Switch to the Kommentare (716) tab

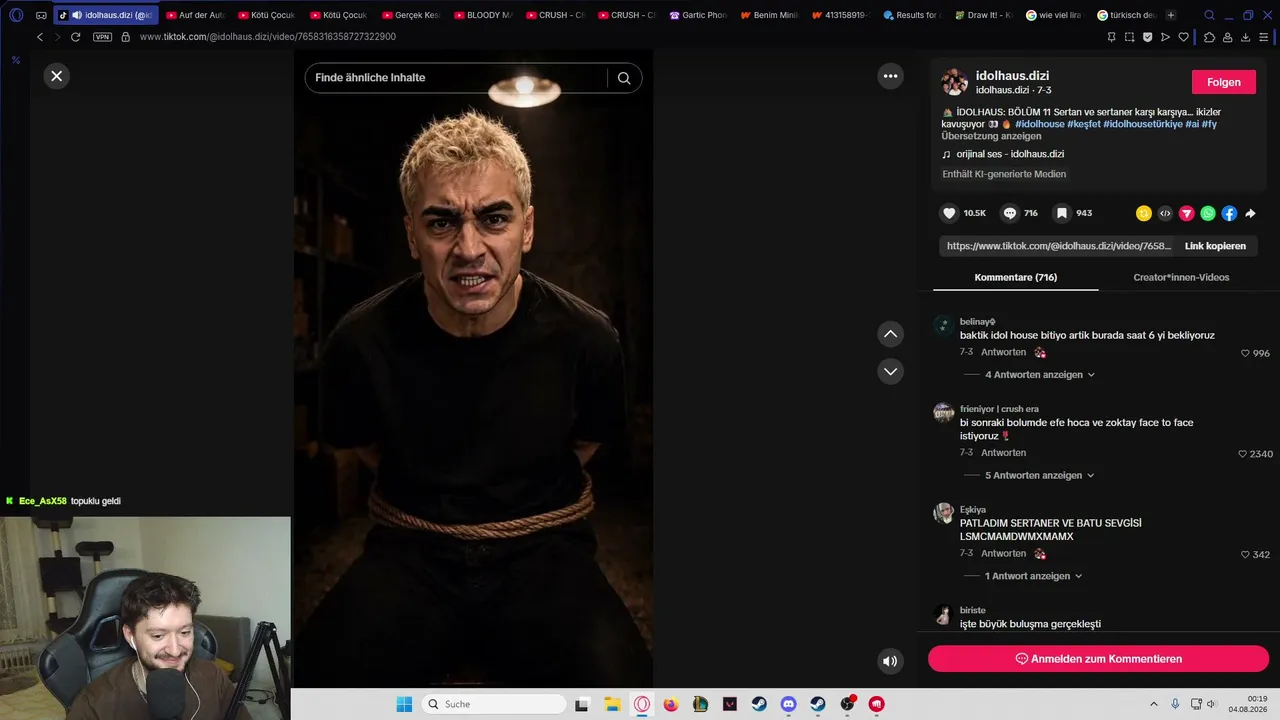(x=1016, y=277)
